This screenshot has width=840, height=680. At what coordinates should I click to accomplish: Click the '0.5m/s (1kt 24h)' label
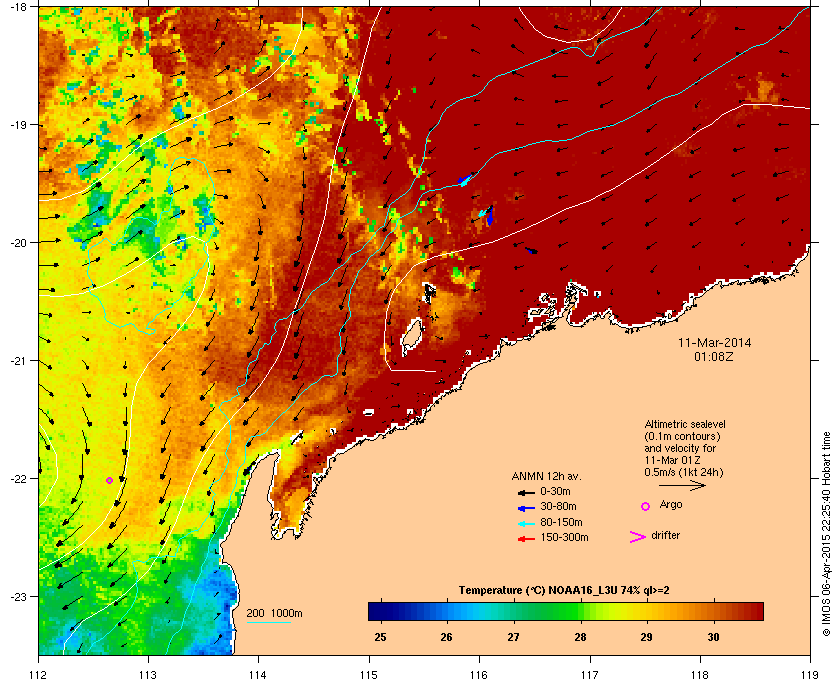tap(684, 473)
